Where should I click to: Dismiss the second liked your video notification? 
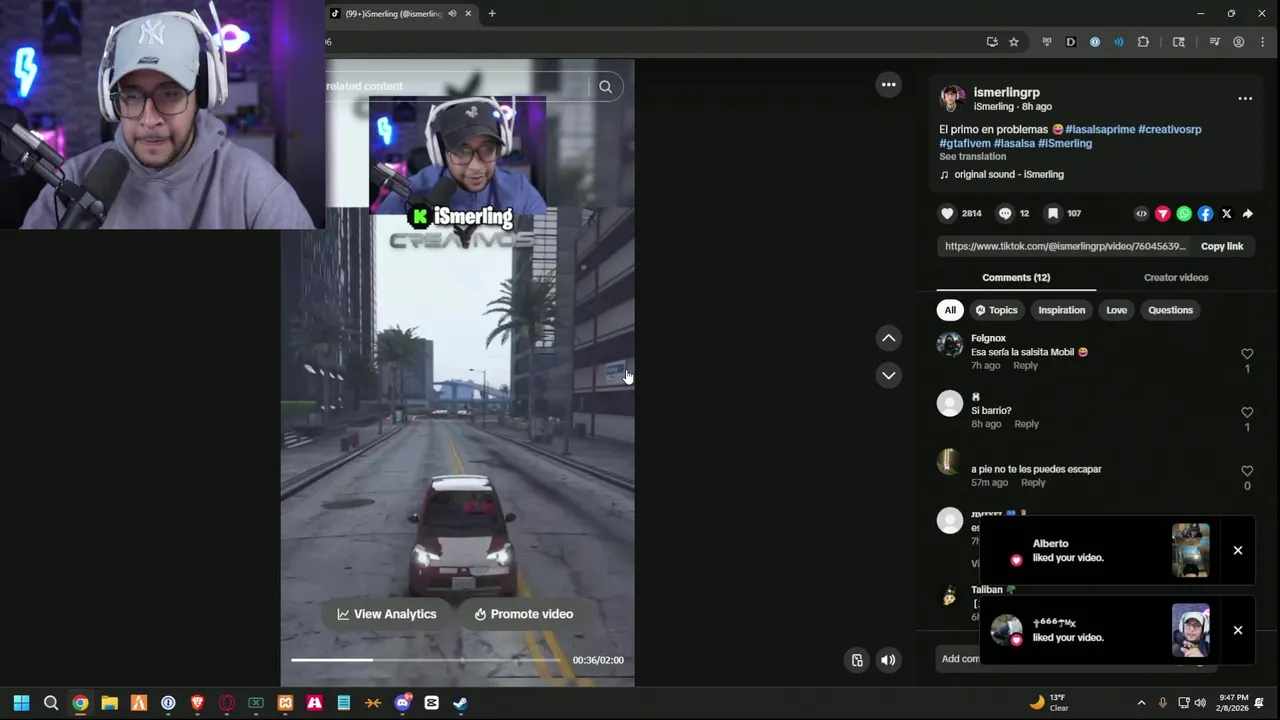[1238, 630]
